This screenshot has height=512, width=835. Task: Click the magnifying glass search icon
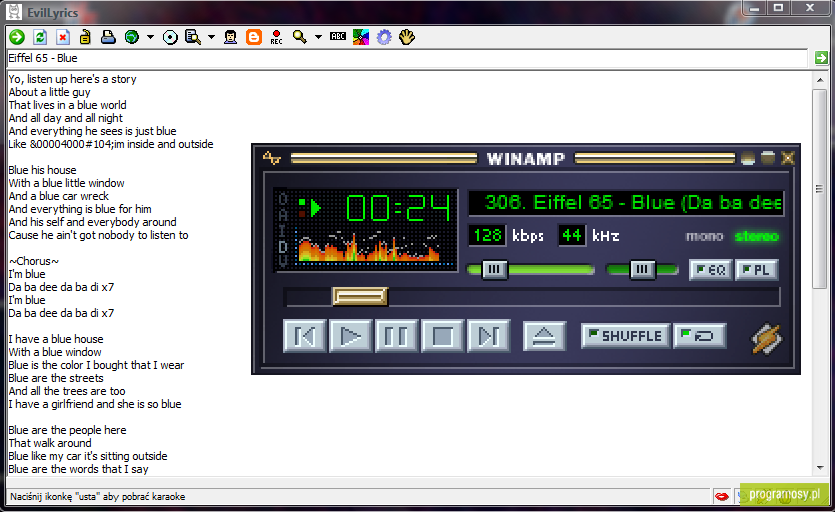click(x=300, y=37)
